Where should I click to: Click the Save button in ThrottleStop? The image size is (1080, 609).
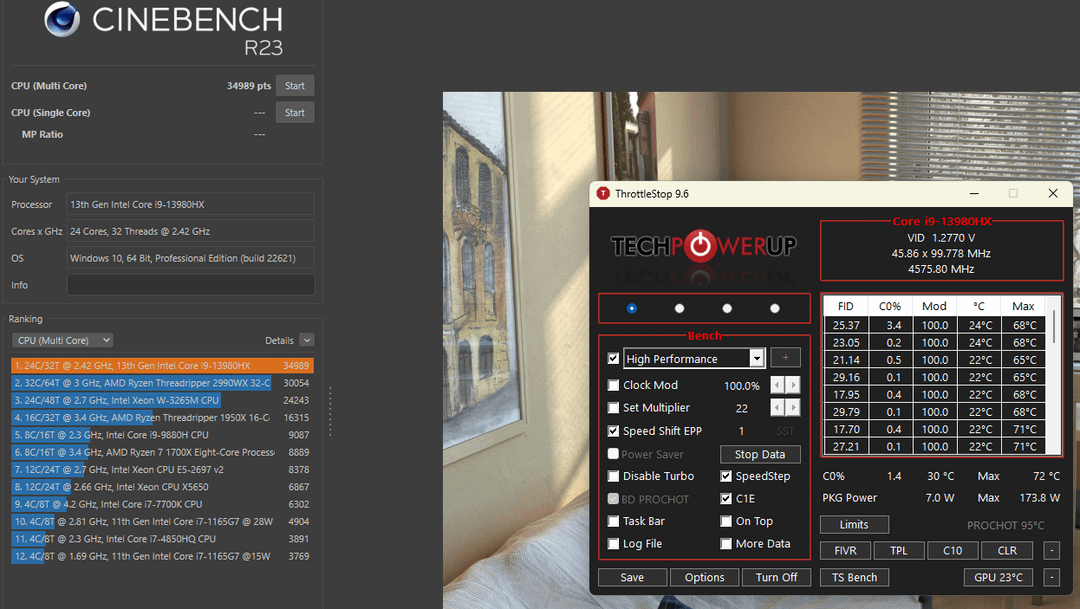pos(632,577)
